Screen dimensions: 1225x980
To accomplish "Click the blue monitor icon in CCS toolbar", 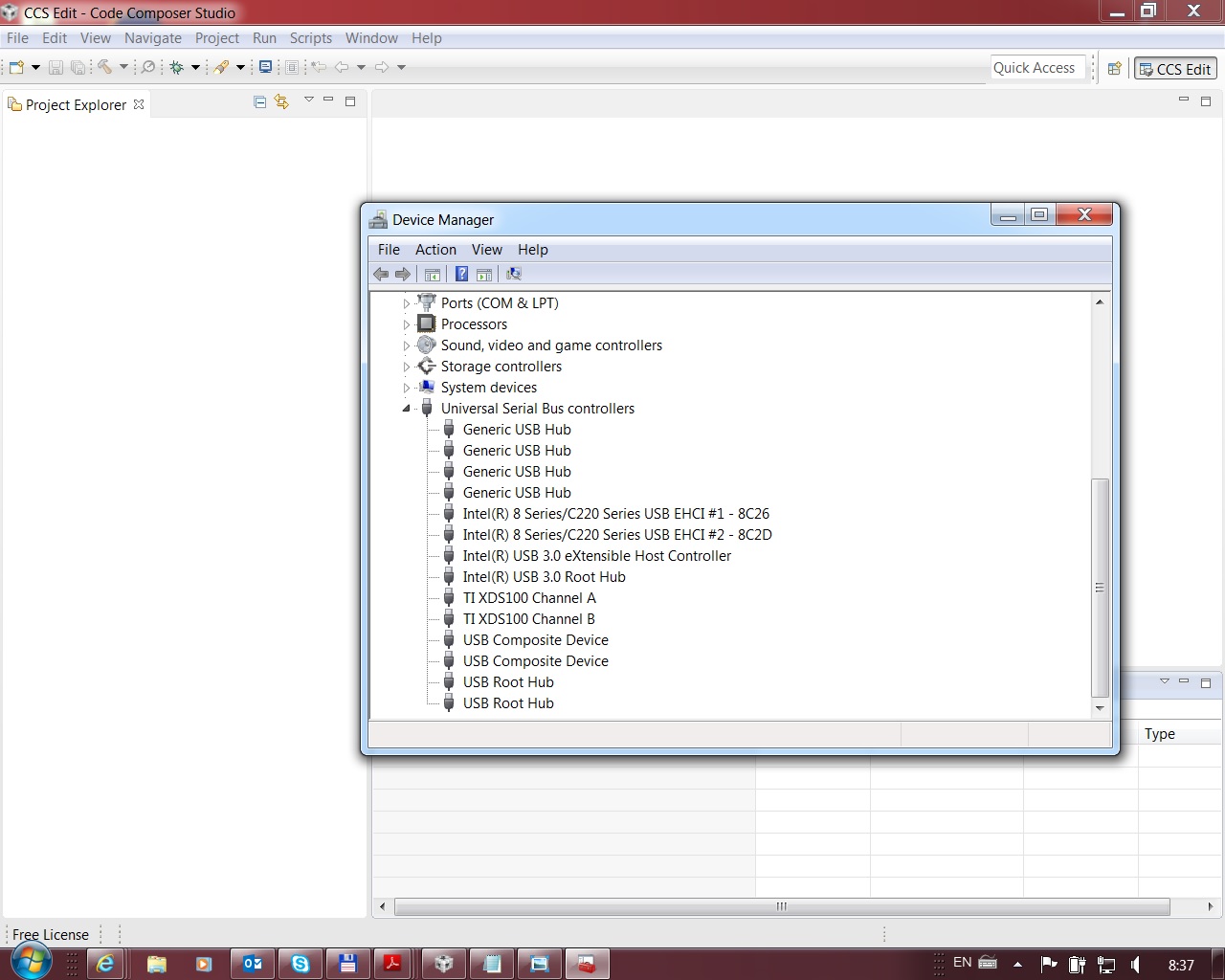I will point(265,67).
